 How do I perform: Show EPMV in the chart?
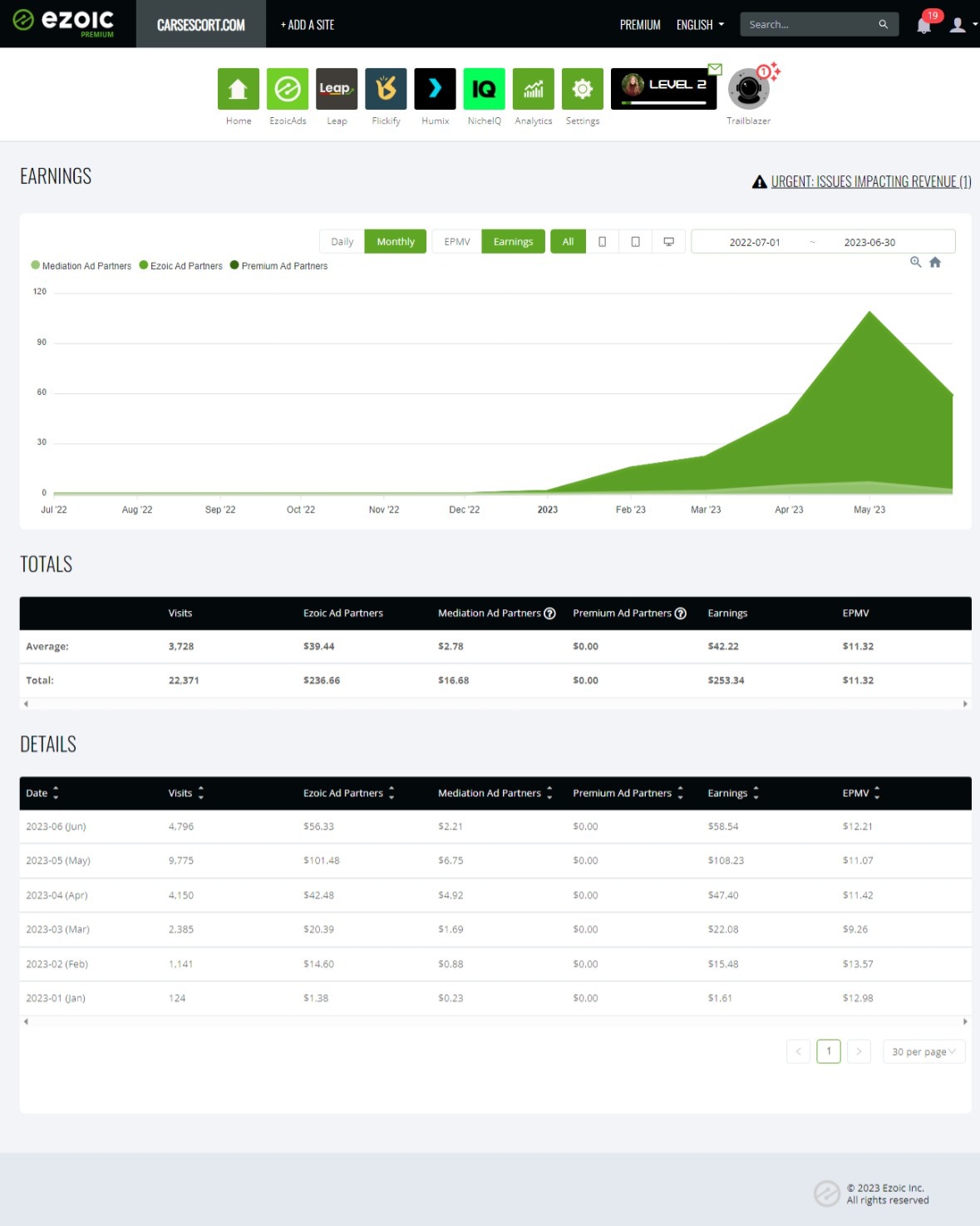(x=457, y=242)
